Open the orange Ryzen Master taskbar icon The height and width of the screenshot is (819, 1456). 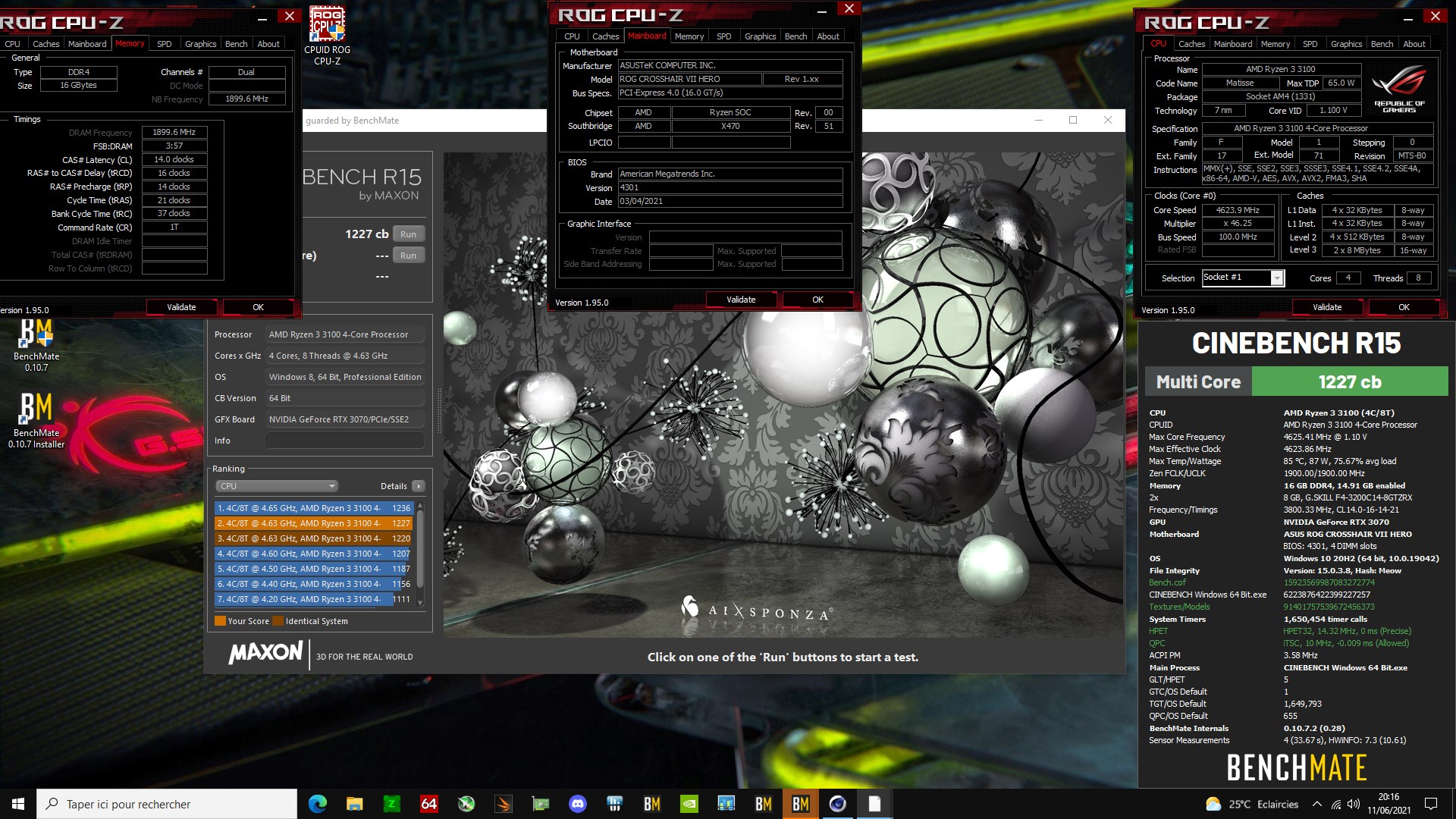click(x=503, y=804)
